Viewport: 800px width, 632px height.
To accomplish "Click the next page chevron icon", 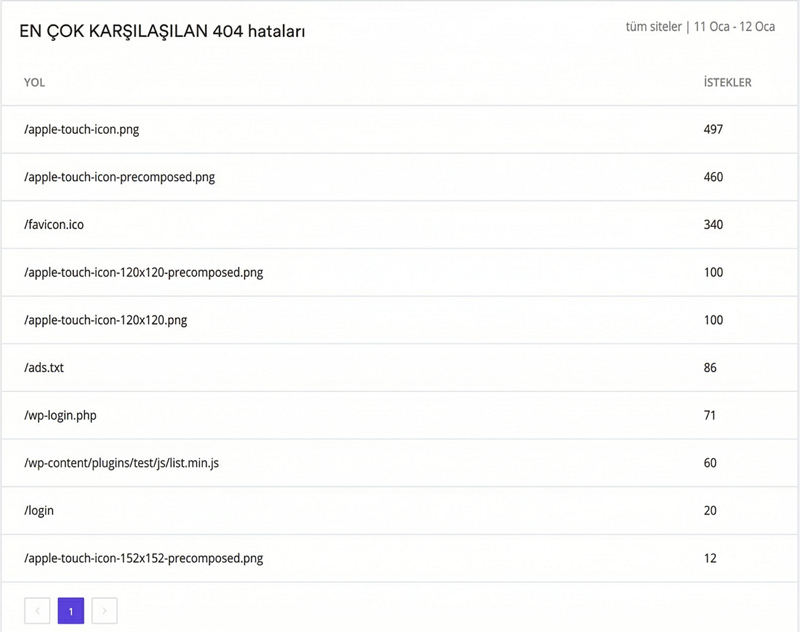I will (103, 609).
